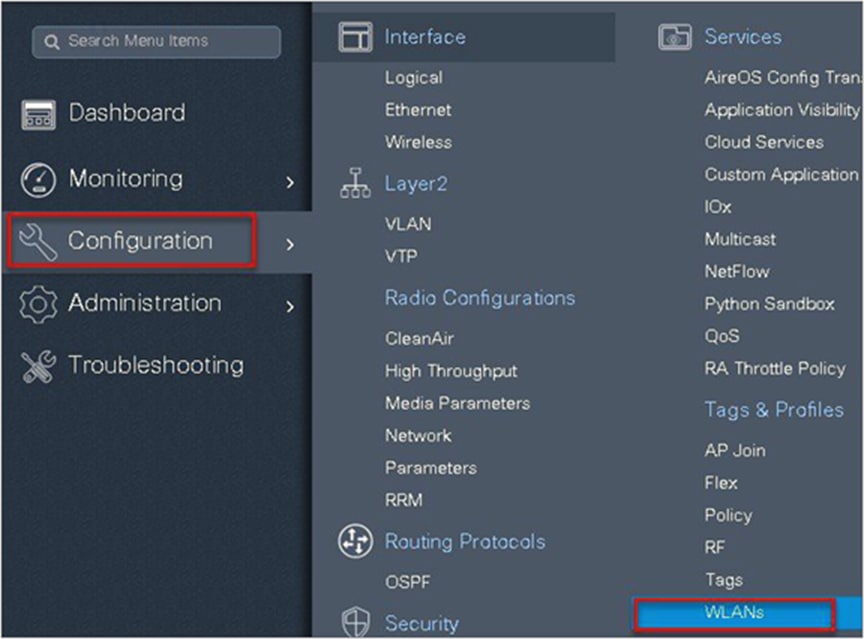The image size is (864, 639).
Task: Select the Services section heading
Action: [x=743, y=37]
